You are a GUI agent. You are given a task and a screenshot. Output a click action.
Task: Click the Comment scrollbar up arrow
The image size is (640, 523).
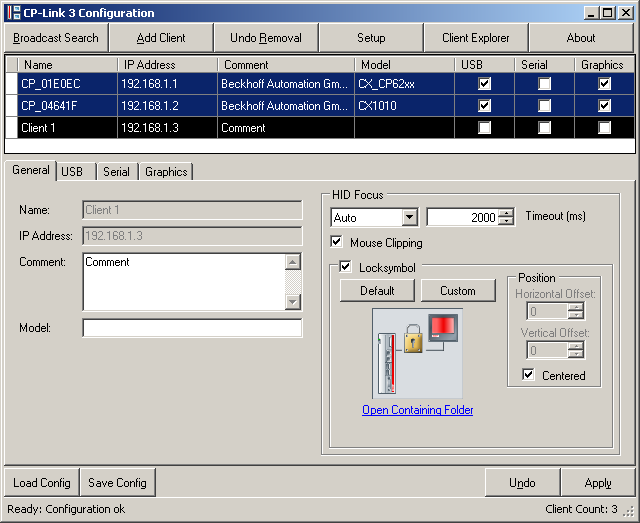click(x=293, y=262)
